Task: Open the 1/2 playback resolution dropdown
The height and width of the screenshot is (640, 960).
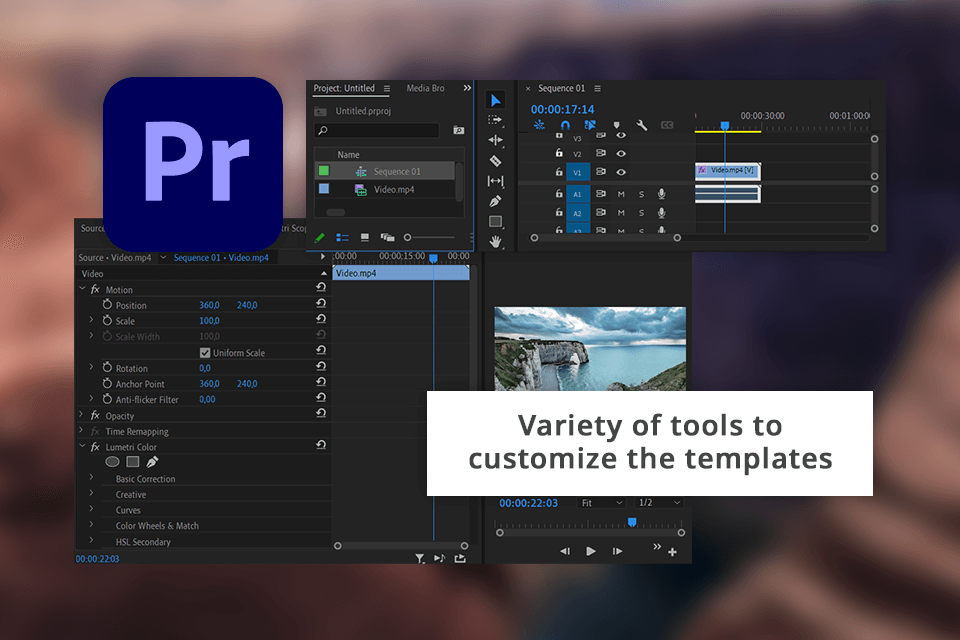Action: [x=659, y=503]
